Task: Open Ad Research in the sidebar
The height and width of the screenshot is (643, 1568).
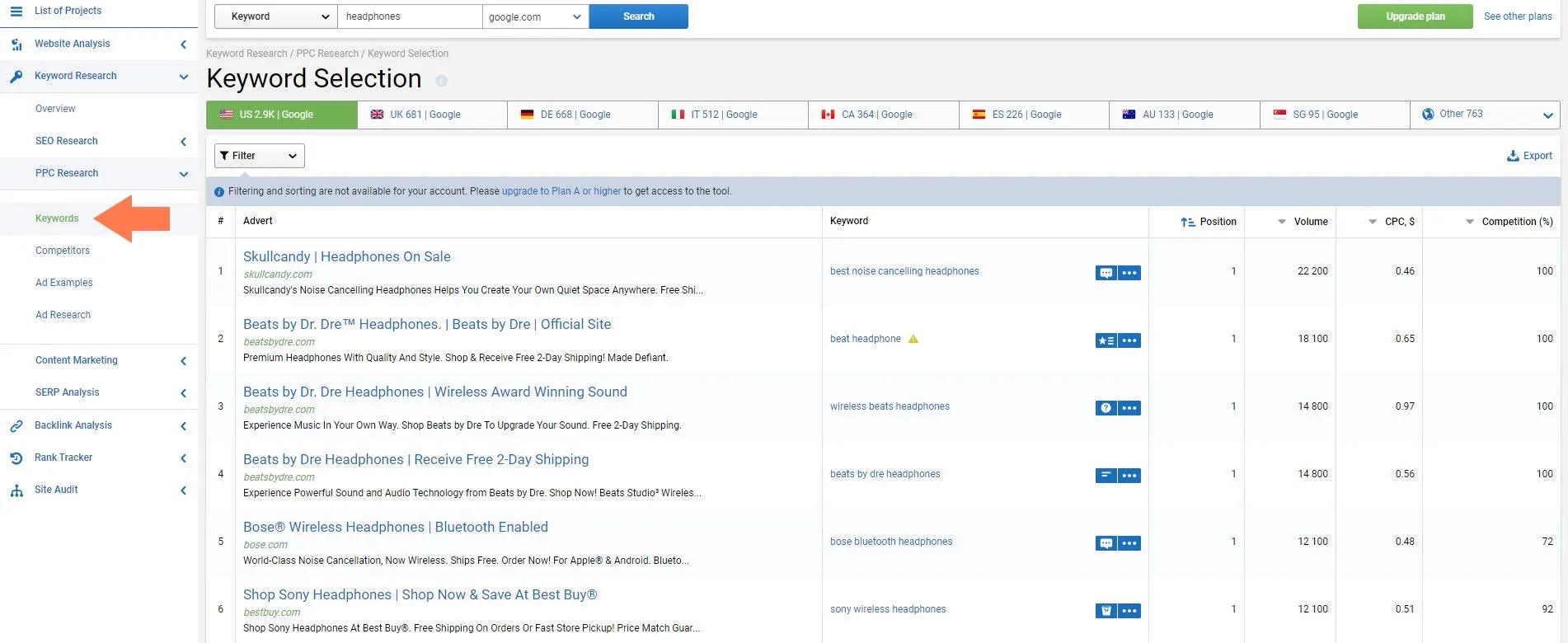Action: coord(63,315)
